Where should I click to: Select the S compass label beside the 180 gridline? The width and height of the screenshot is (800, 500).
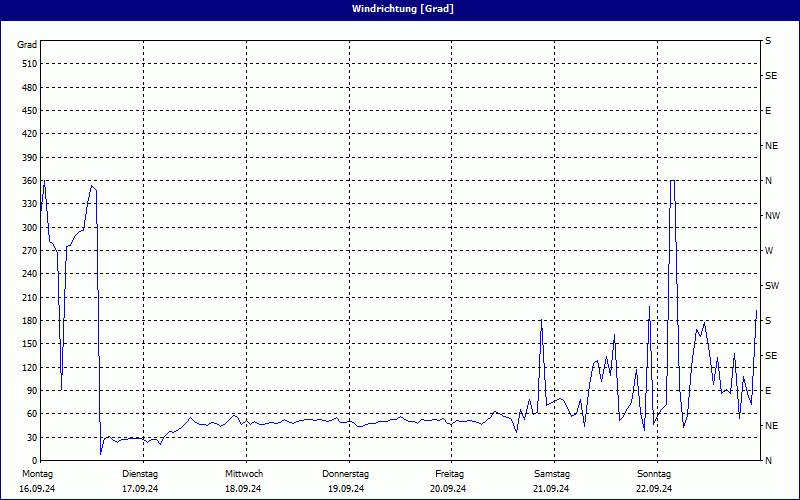click(x=768, y=320)
